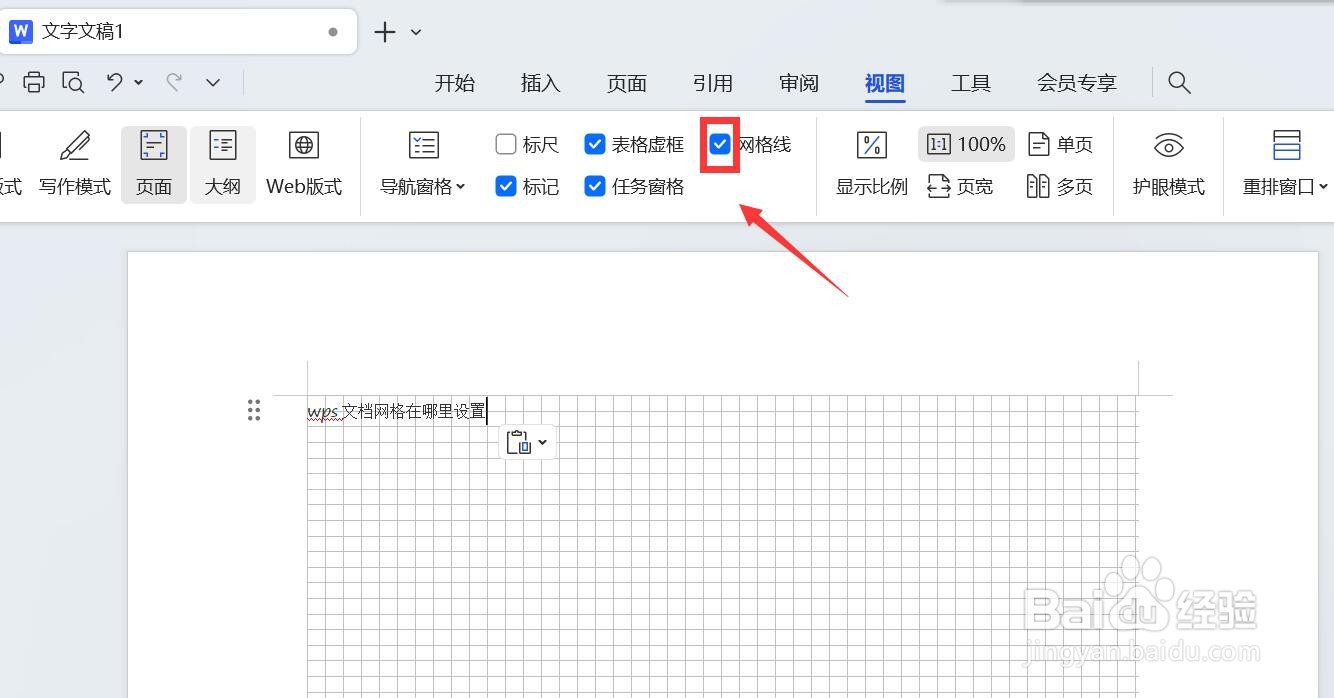Click the paragraph drag handle dots

coord(254,410)
